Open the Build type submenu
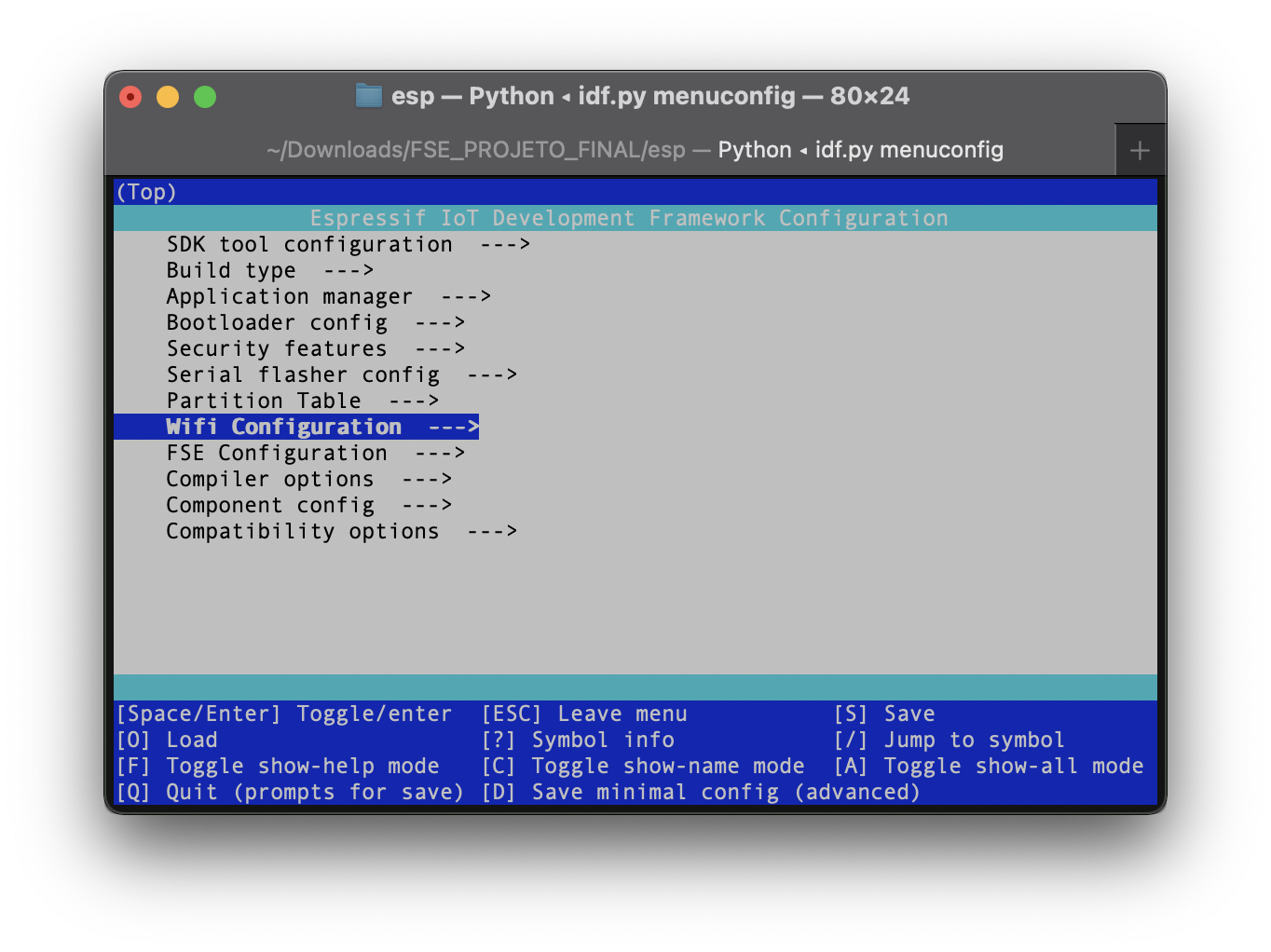Image resolution: width=1271 pixels, height=952 pixels. pos(269,270)
